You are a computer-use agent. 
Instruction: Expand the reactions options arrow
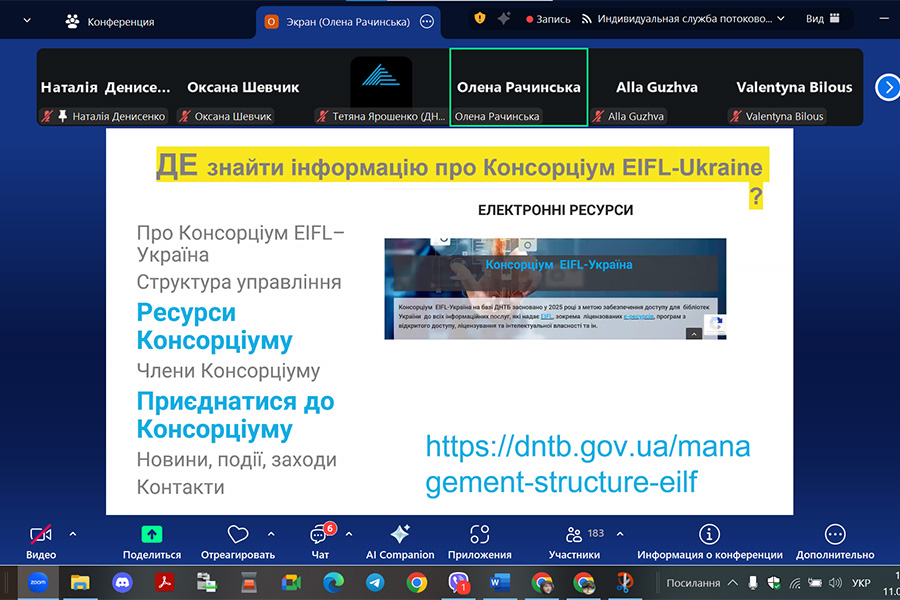271,535
